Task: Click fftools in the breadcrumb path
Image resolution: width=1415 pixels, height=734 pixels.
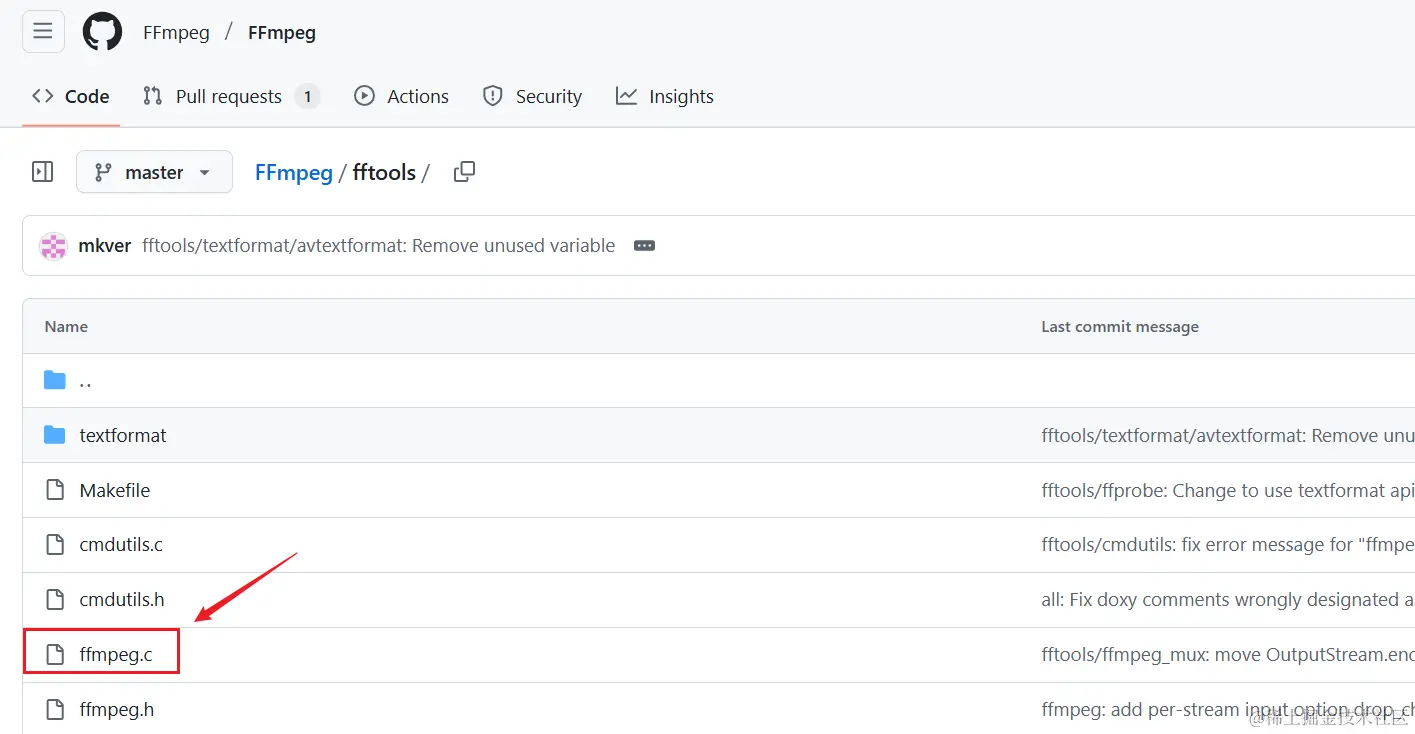Action: 384,172
